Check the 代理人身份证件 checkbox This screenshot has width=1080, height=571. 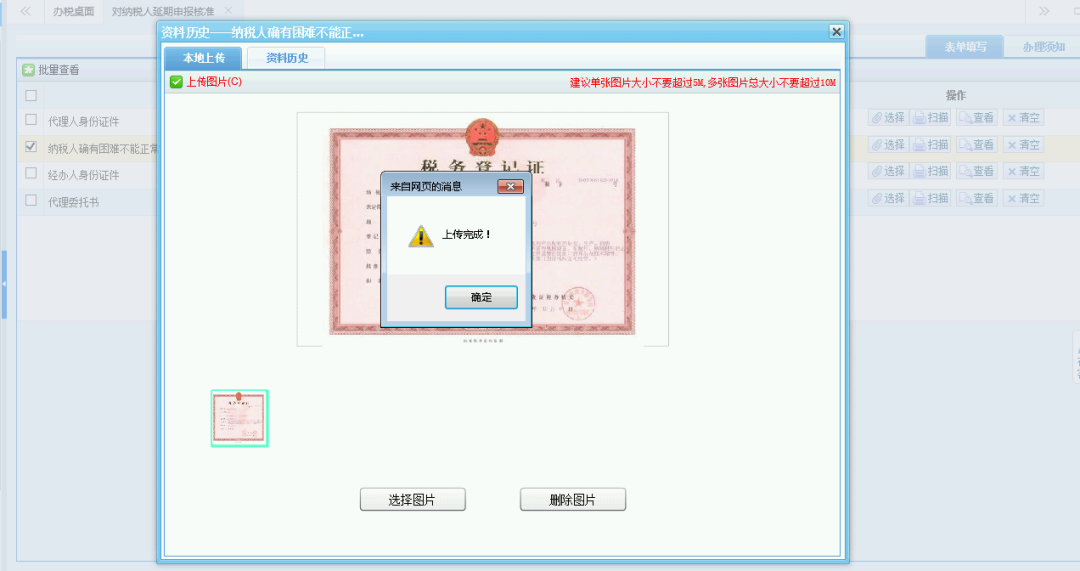coord(31,120)
